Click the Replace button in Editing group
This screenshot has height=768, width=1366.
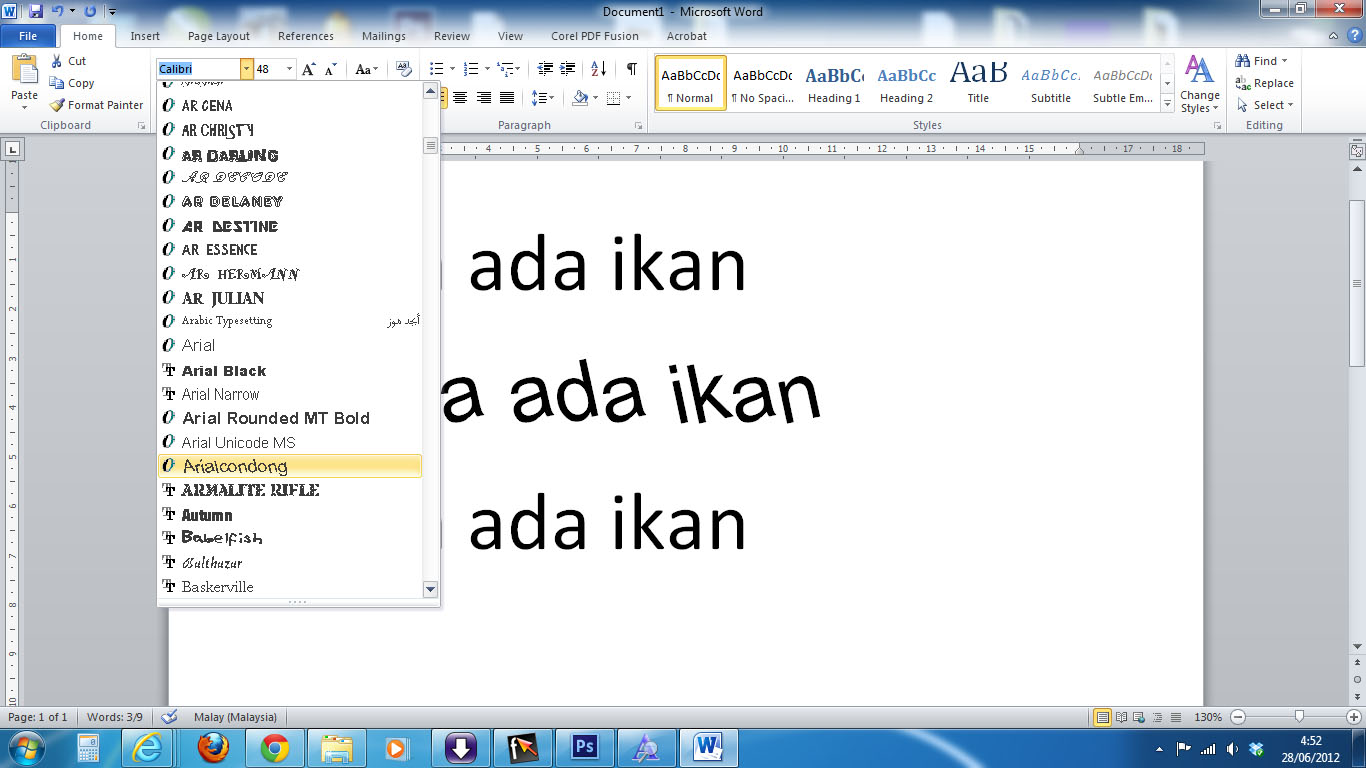point(1264,83)
